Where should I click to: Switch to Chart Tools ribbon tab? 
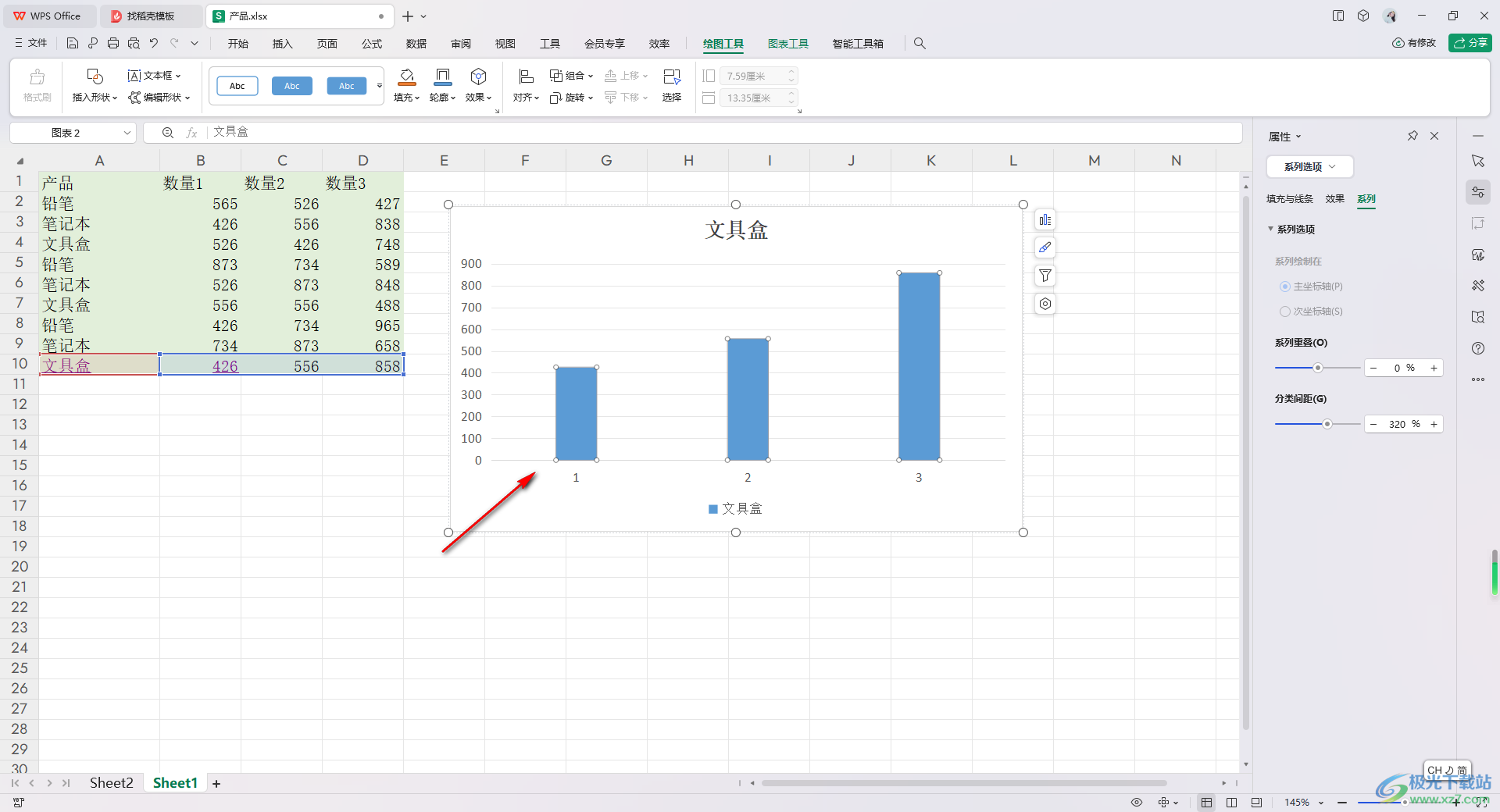point(787,44)
